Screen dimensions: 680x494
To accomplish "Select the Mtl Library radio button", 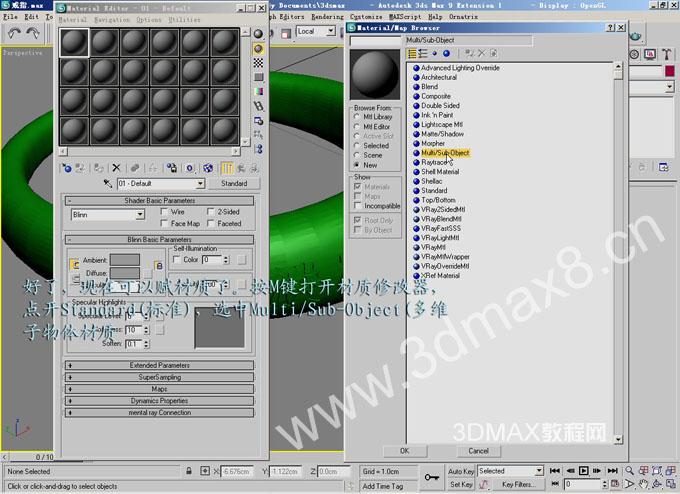I will click(357, 116).
